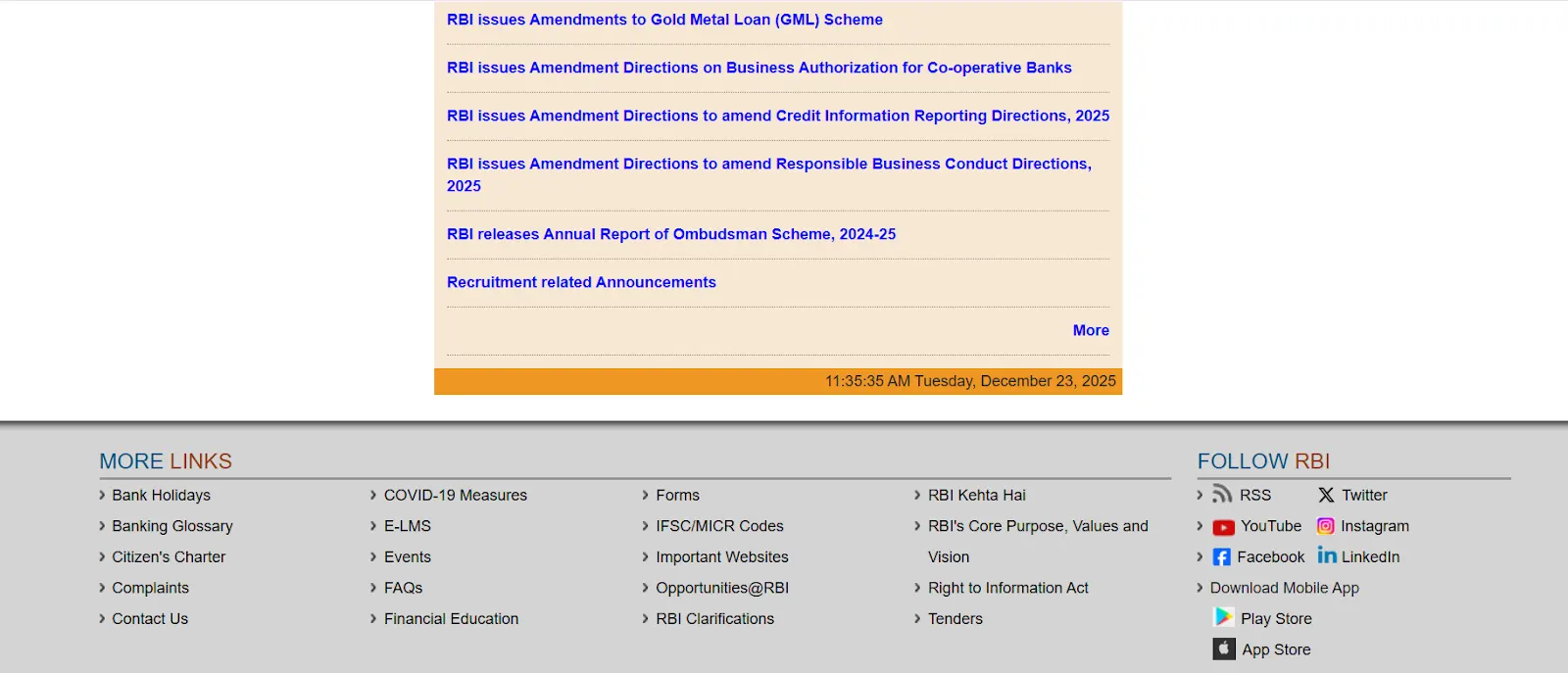The height and width of the screenshot is (673, 1568).
Task: Open COVID-19 Measures link
Action: point(456,496)
